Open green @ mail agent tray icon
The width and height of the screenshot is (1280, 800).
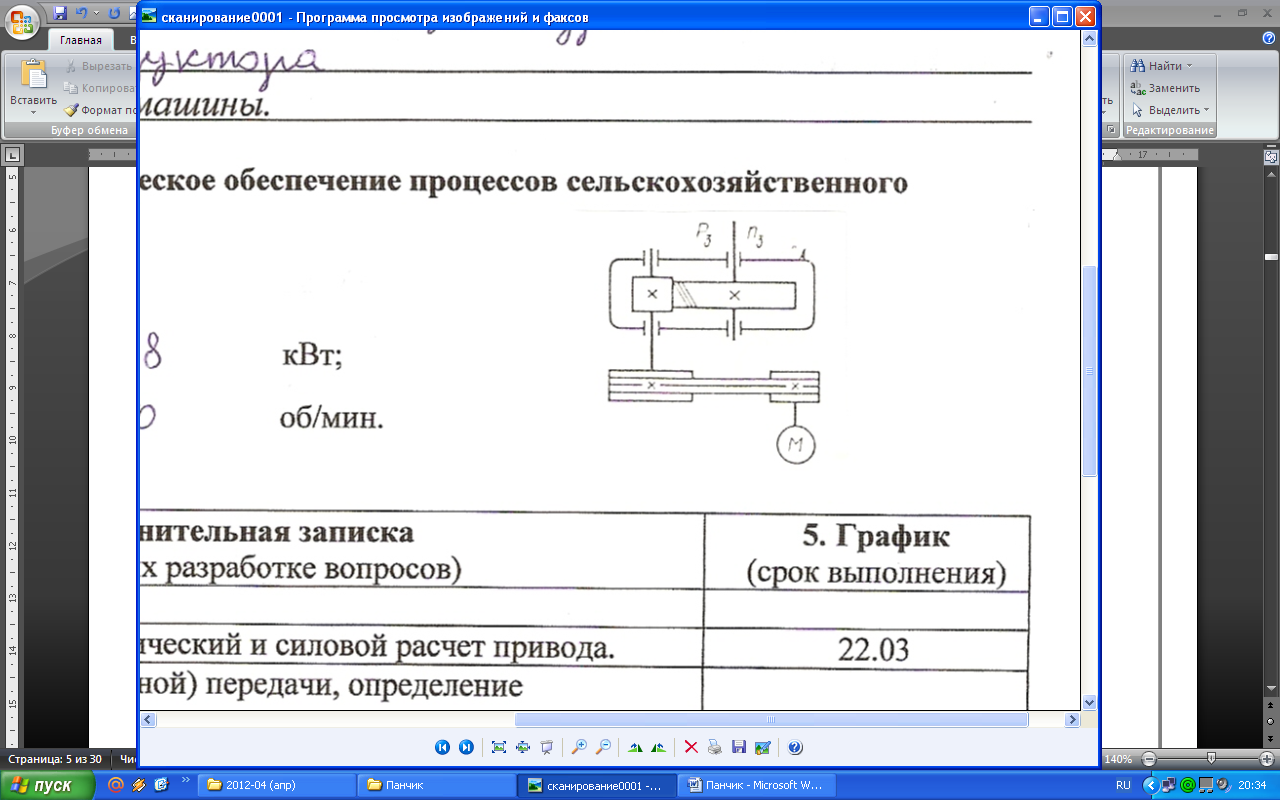coord(1187,785)
